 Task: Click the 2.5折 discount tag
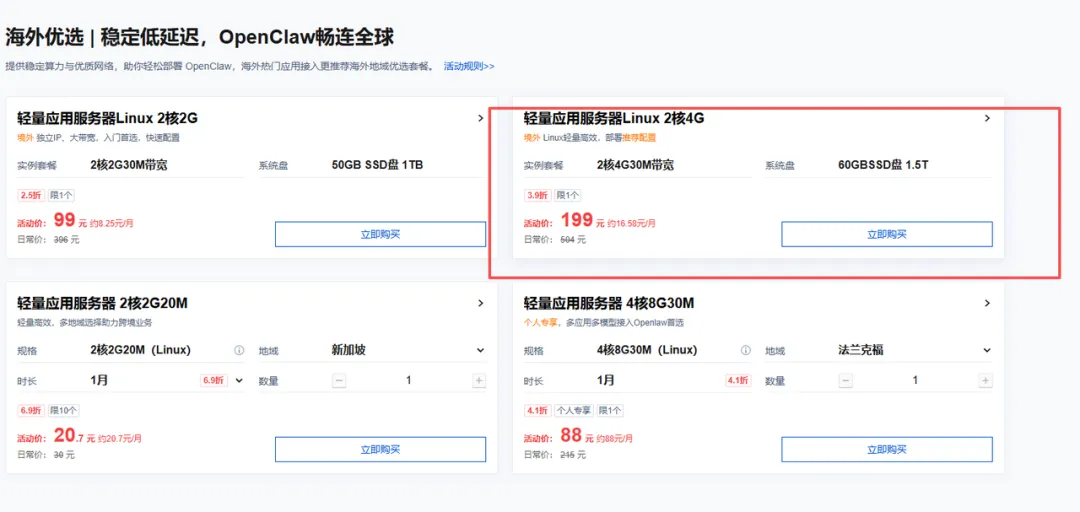(x=31, y=196)
